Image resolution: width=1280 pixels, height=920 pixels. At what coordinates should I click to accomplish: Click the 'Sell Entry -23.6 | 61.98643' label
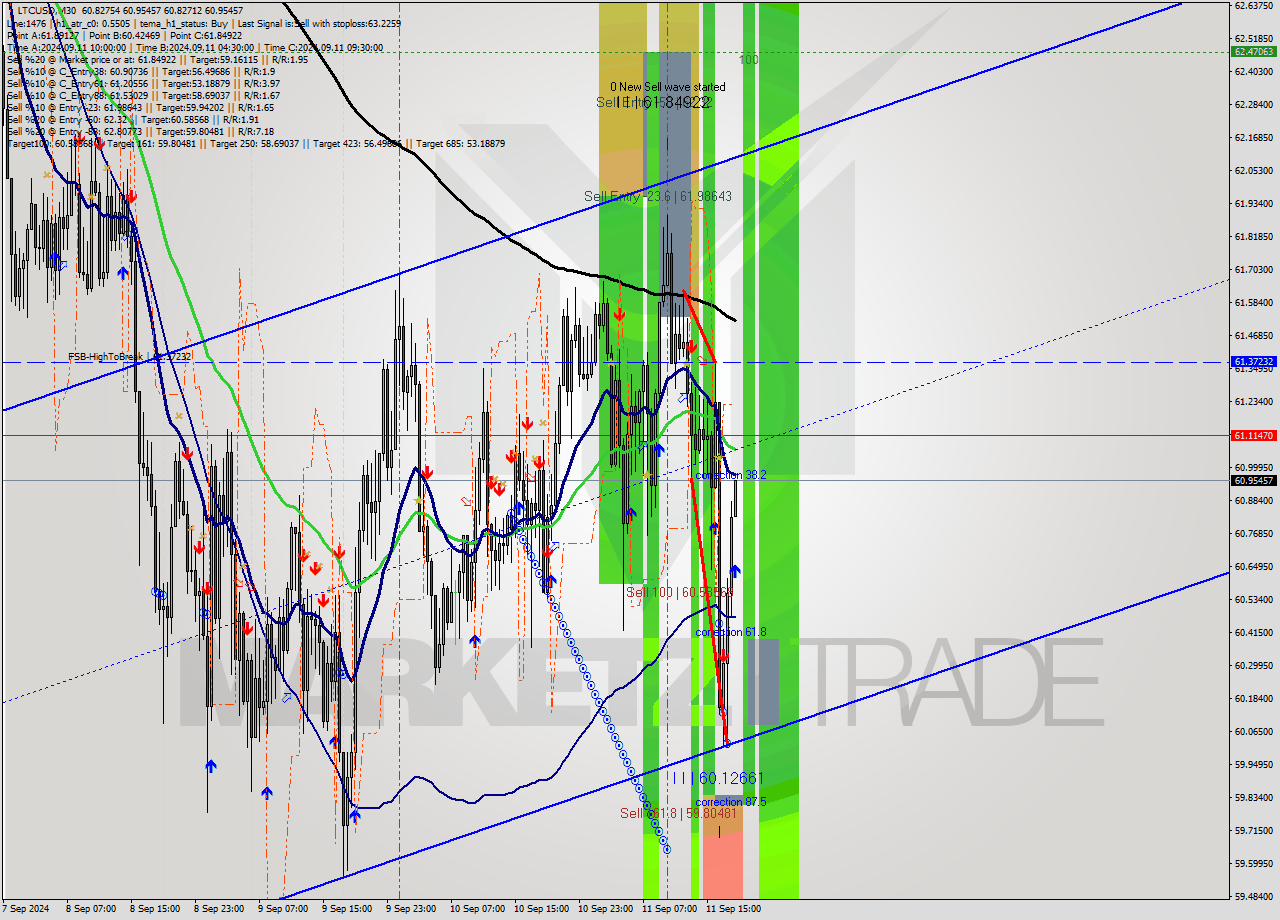657,196
